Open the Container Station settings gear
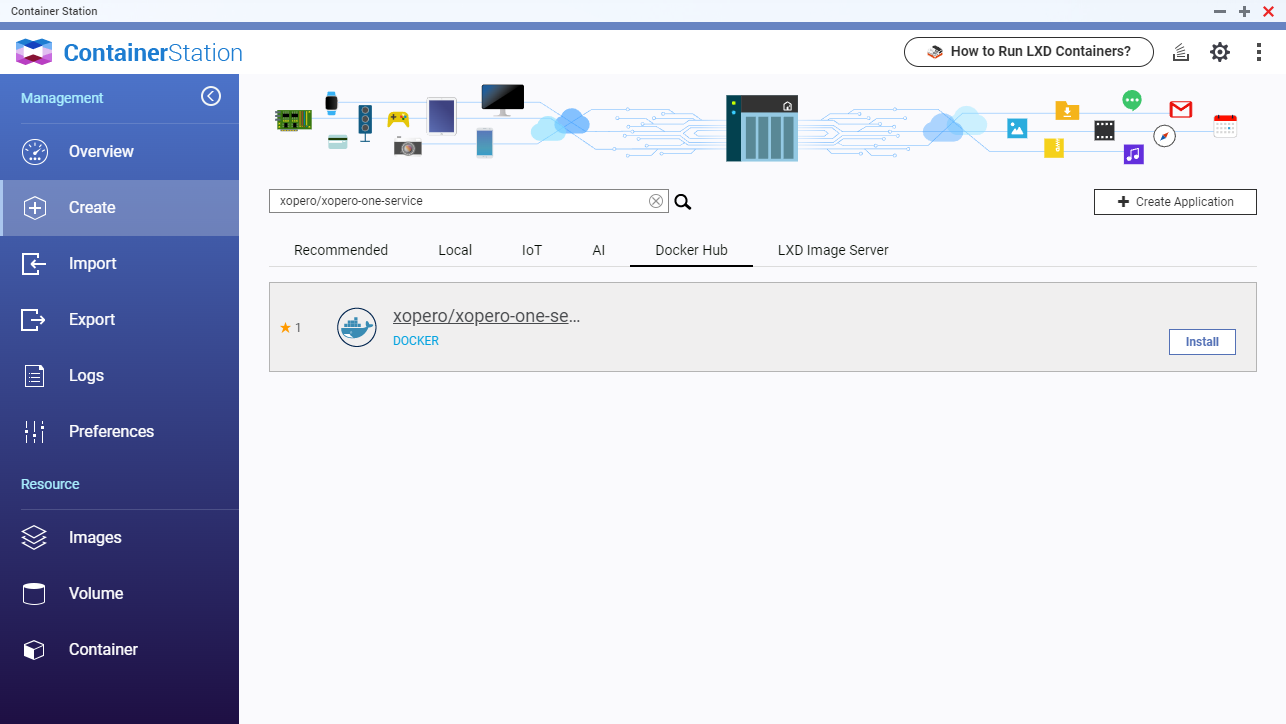Screen dimensions: 1286x724 tap(1220, 51)
